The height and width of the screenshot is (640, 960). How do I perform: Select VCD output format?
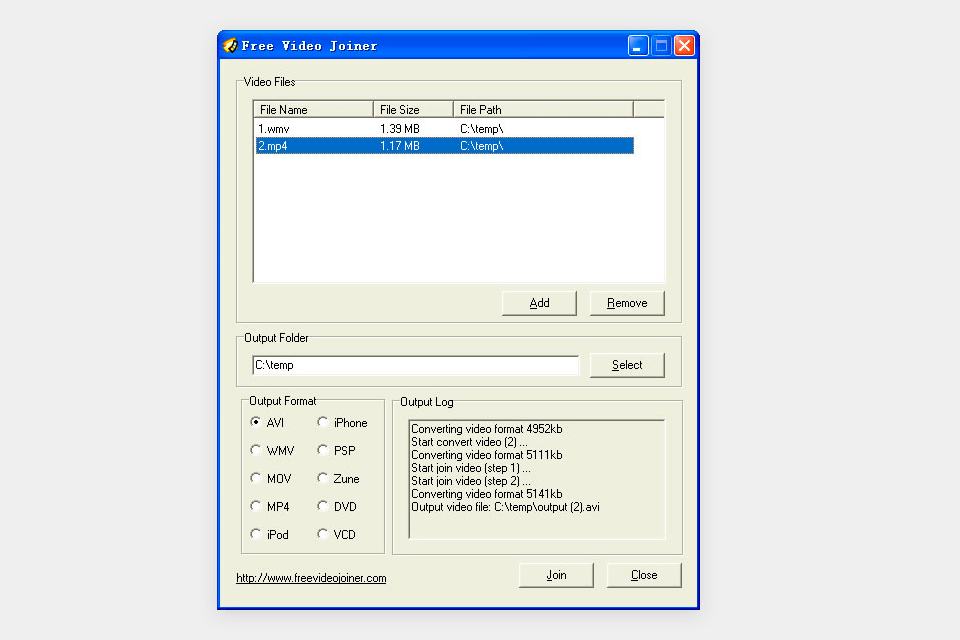(321, 534)
